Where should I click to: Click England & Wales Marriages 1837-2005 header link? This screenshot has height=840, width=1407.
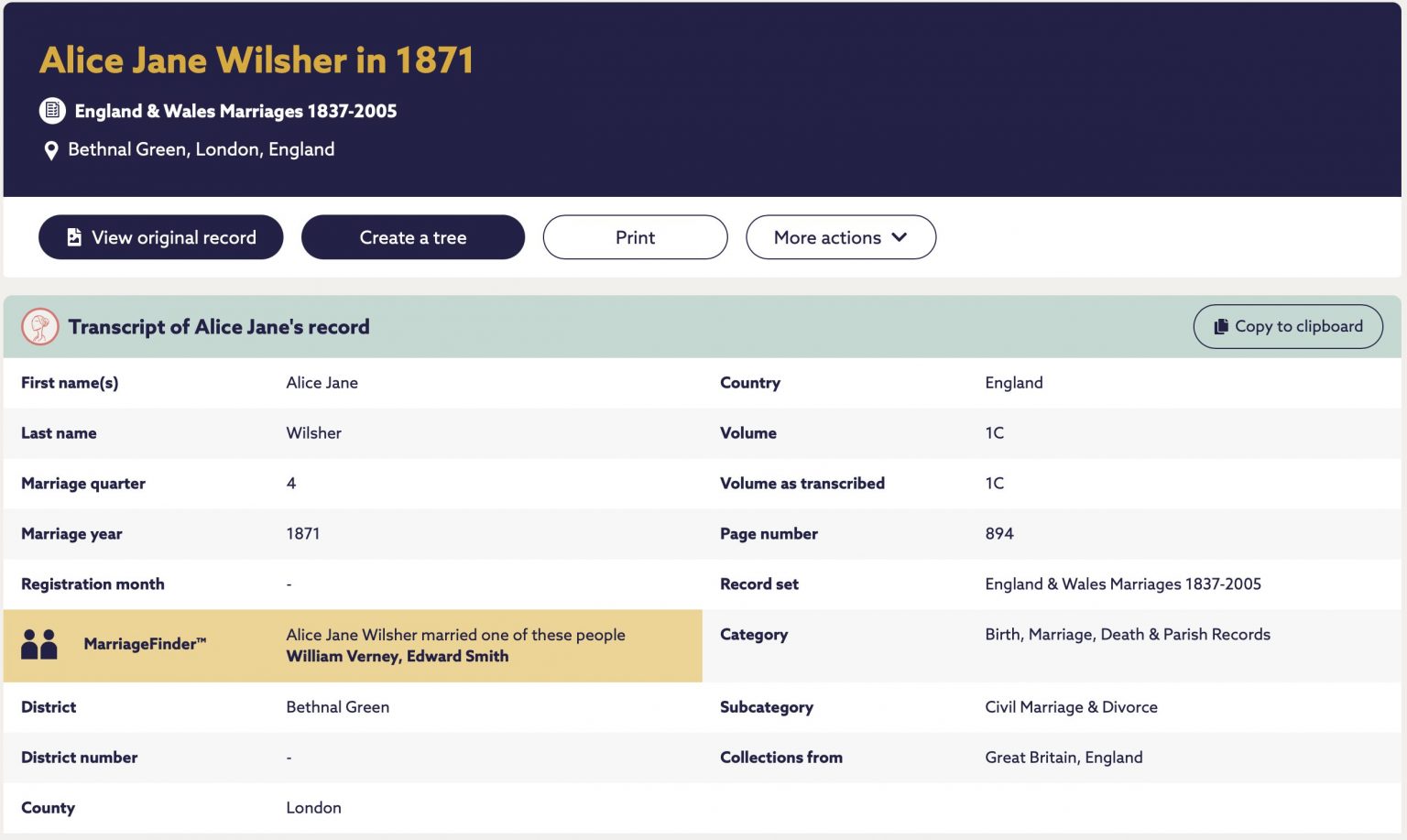point(235,111)
